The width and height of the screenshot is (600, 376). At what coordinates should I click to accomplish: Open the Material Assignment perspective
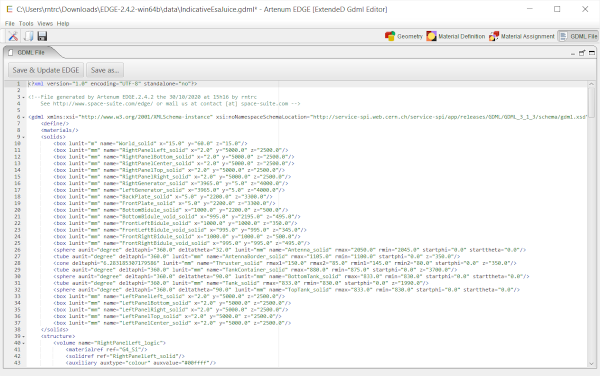[x=522, y=36]
